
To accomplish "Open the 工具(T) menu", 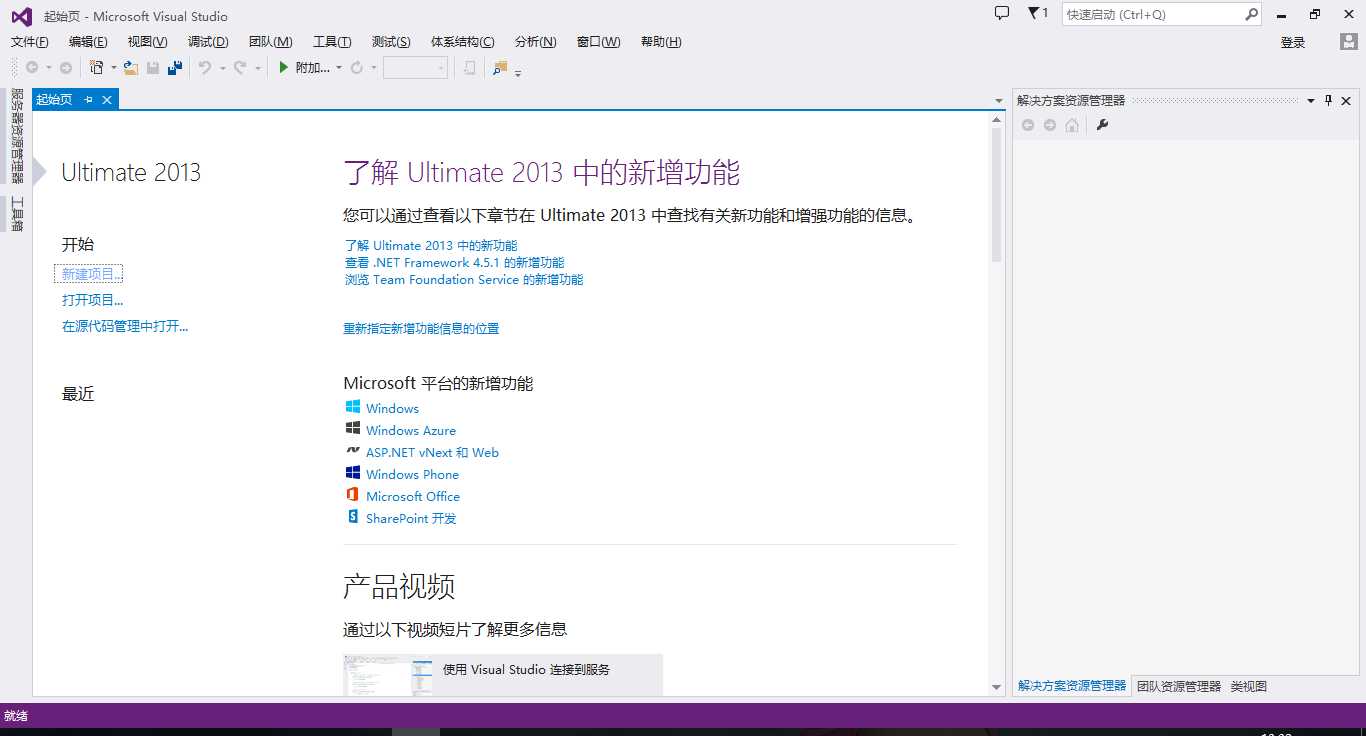I will tap(332, 41).
